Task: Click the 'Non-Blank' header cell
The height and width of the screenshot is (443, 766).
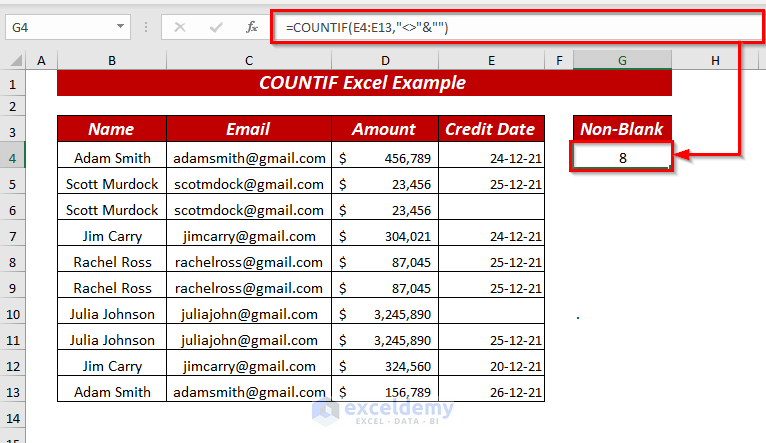Action: (x=622, y=129)
